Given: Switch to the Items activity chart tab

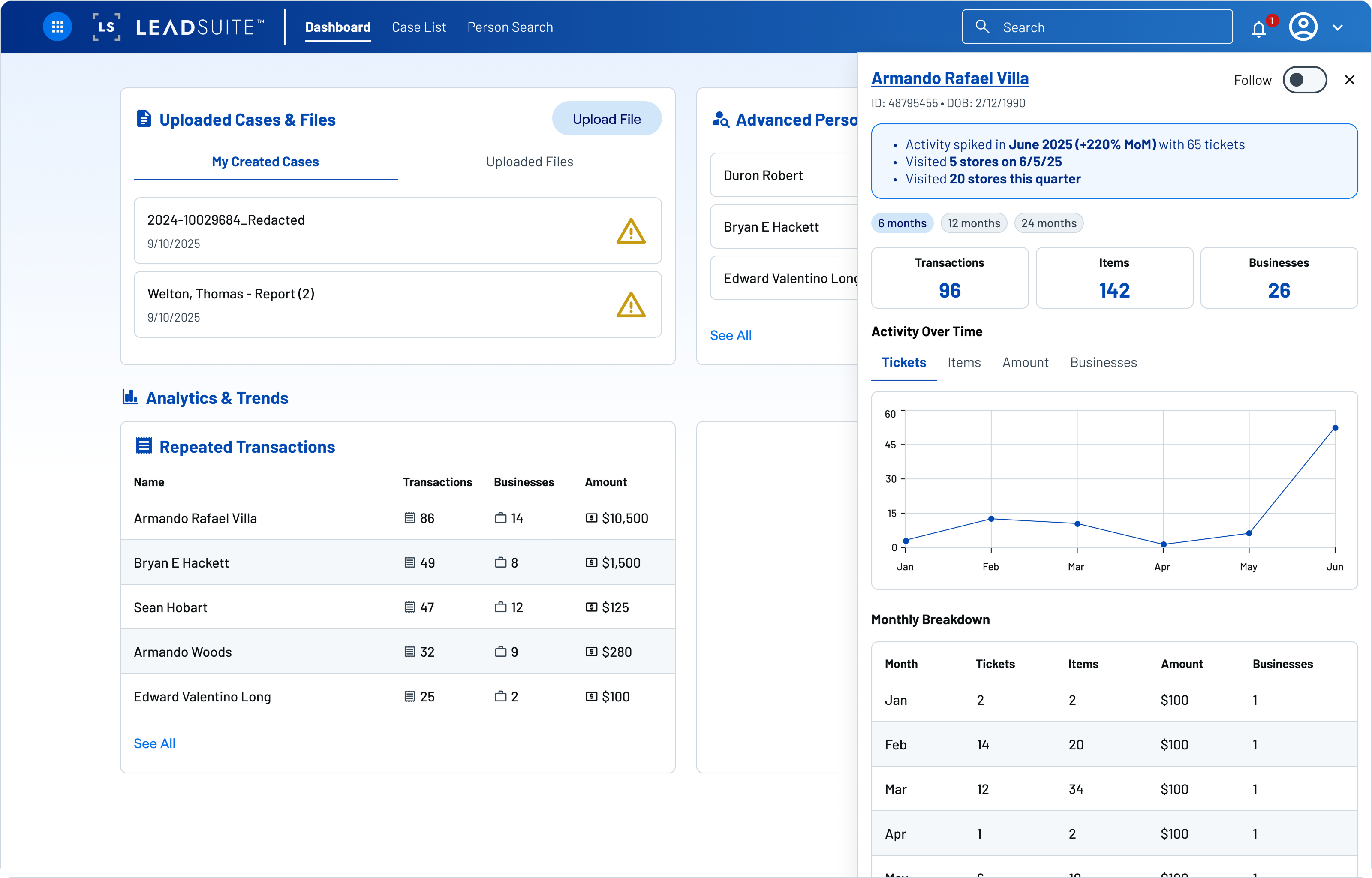Looking at the screenshot, I should [963, 363].
